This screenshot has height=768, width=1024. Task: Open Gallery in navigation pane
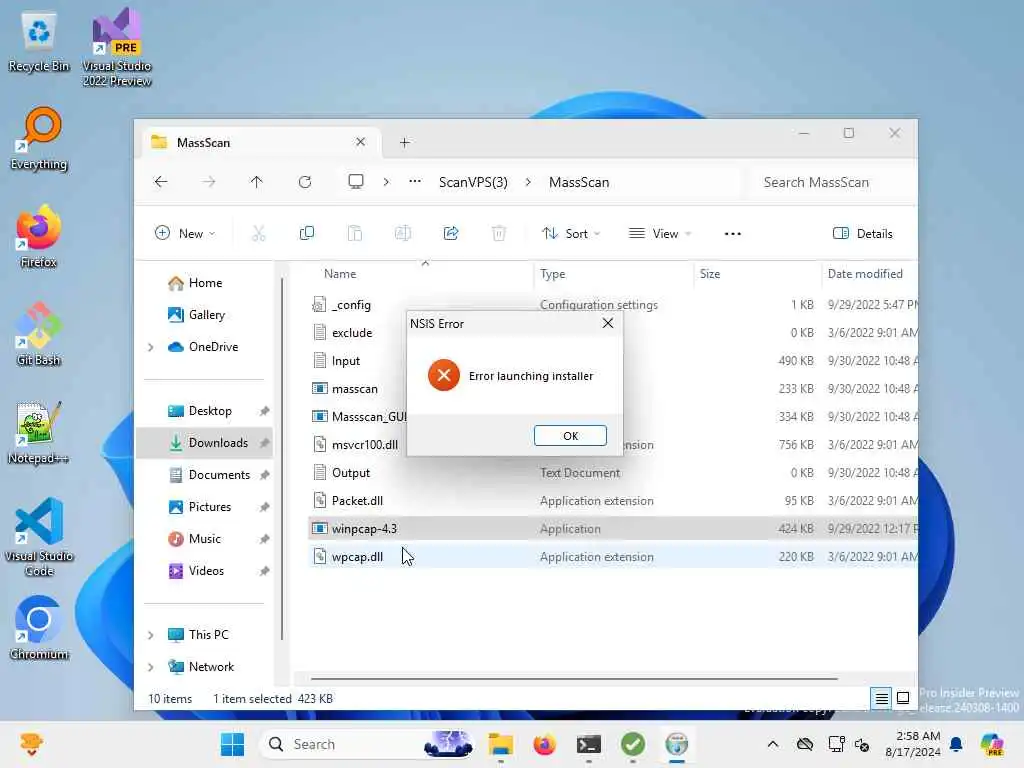tap(206, 315)
